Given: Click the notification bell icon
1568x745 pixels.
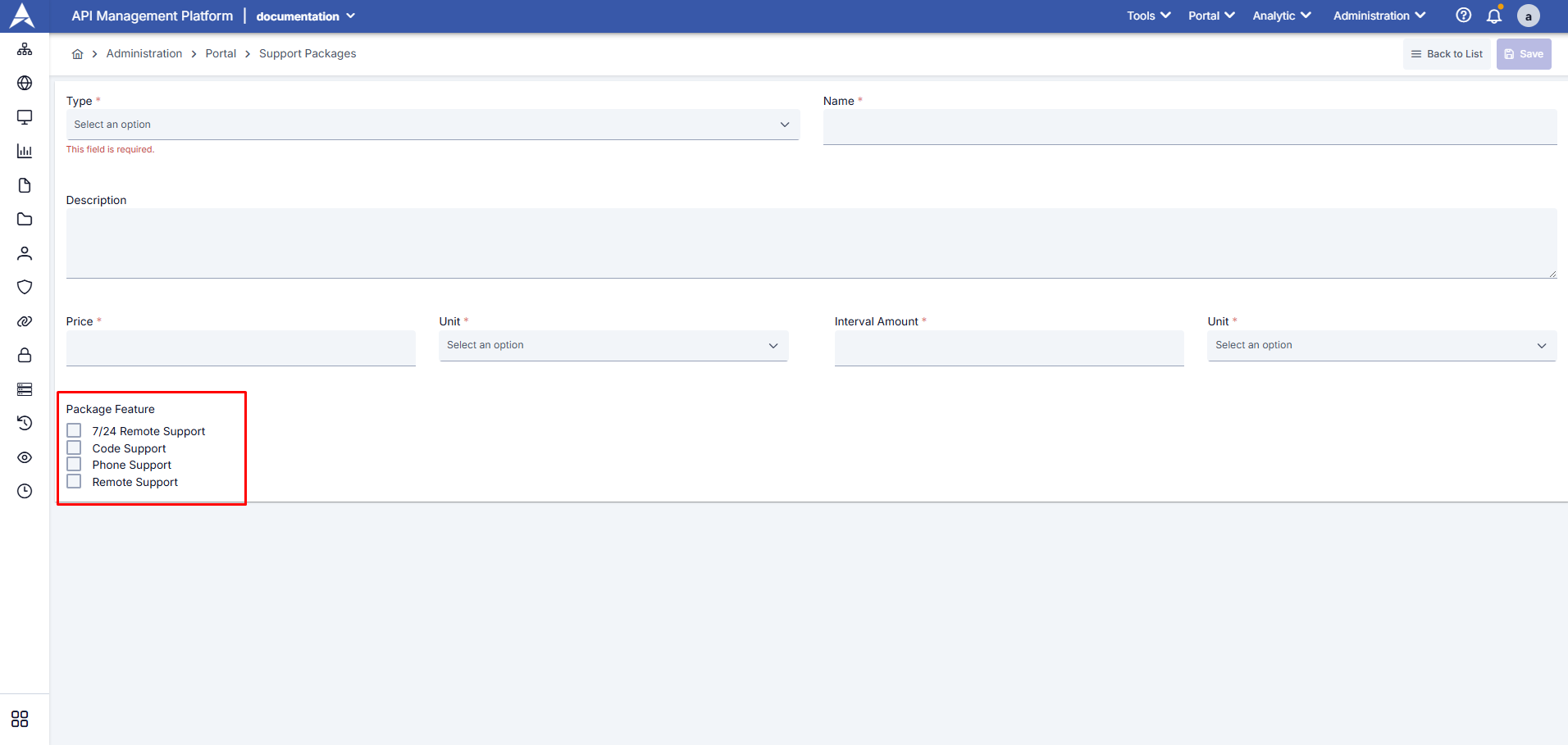Looking at the screenshot, I should [1493, 15].
